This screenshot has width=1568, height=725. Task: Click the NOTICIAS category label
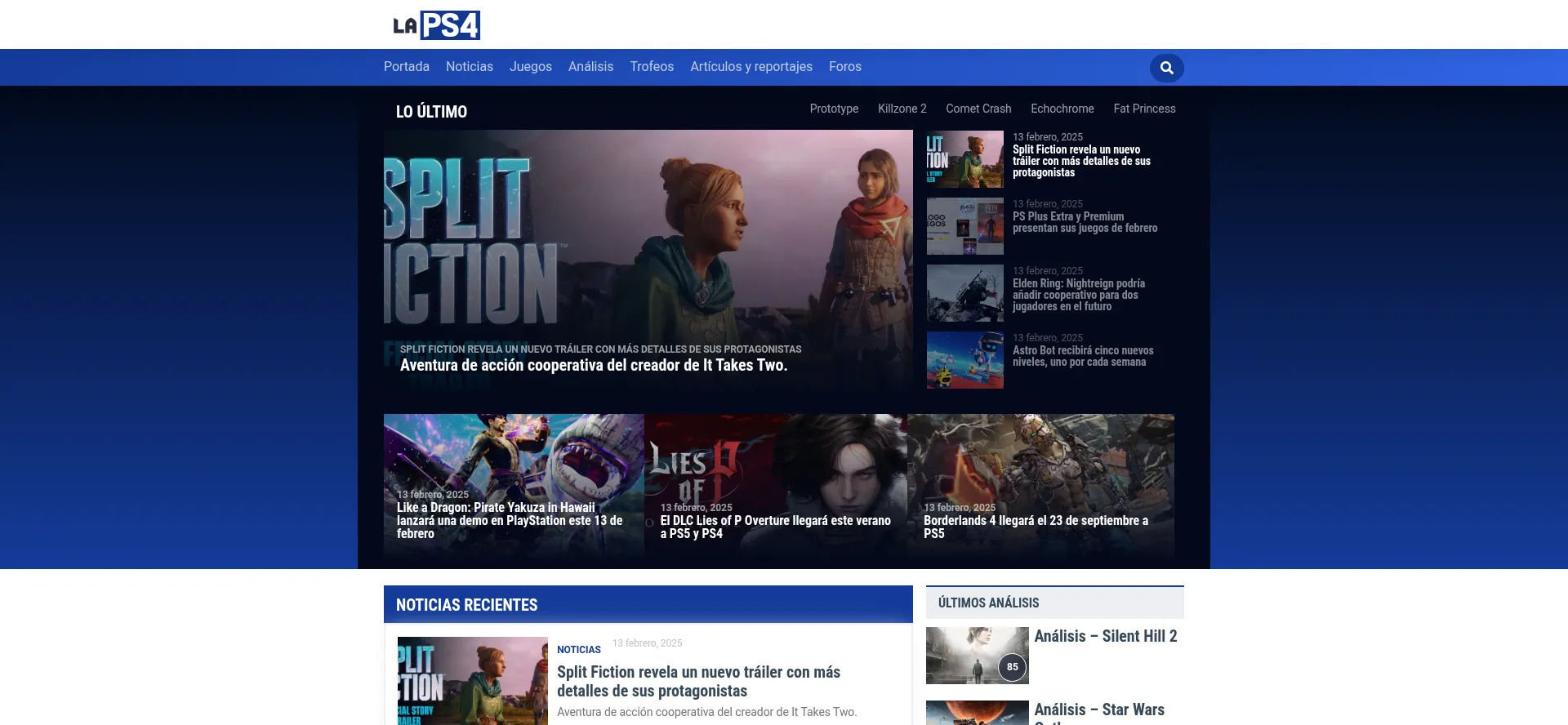(578, 650)
